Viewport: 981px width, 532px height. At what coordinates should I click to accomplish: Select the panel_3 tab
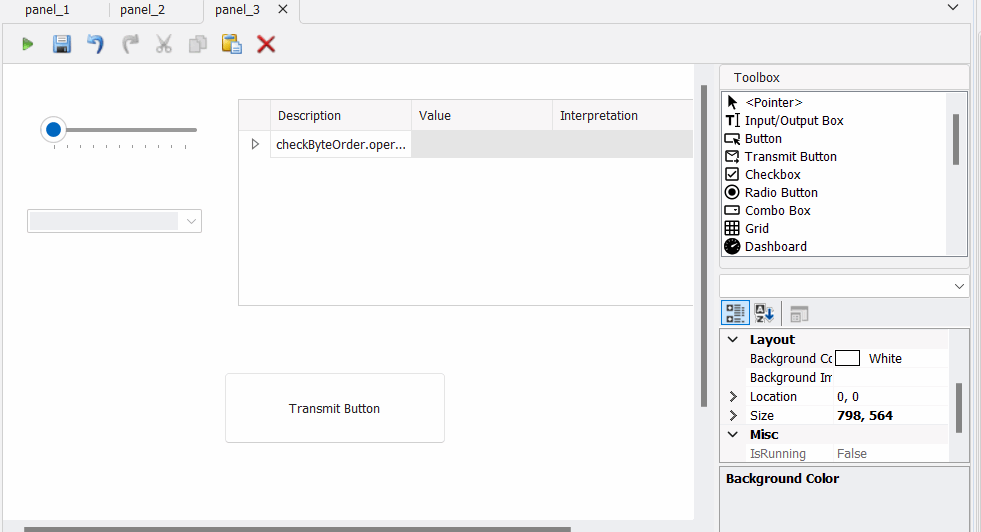237,10
